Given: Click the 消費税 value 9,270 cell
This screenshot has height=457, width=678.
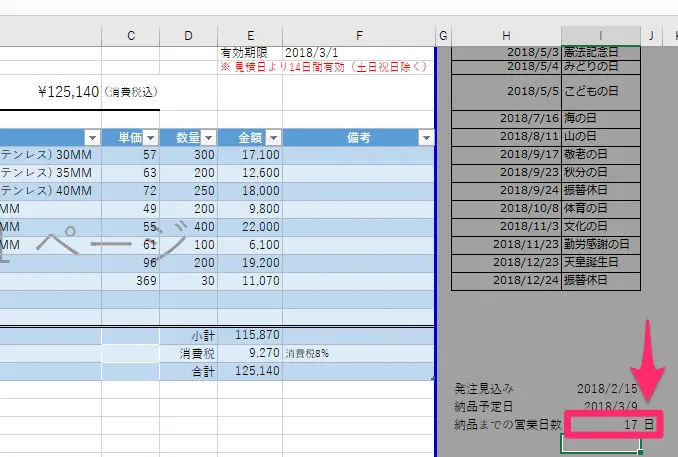Looking at the screenshot, I should point(249,353).
